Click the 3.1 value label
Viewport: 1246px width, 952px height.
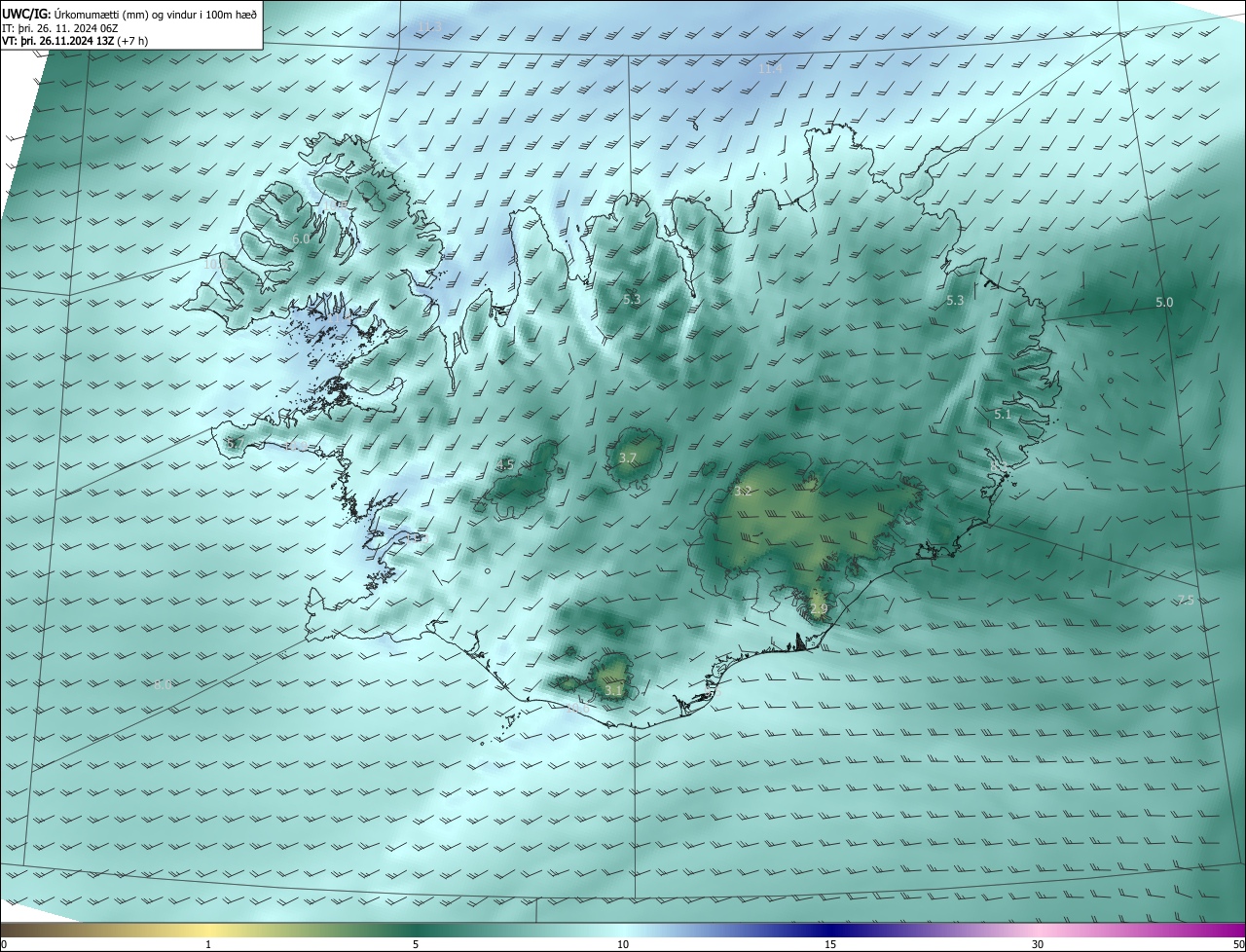pyautogui.click(x=613, y=691)
